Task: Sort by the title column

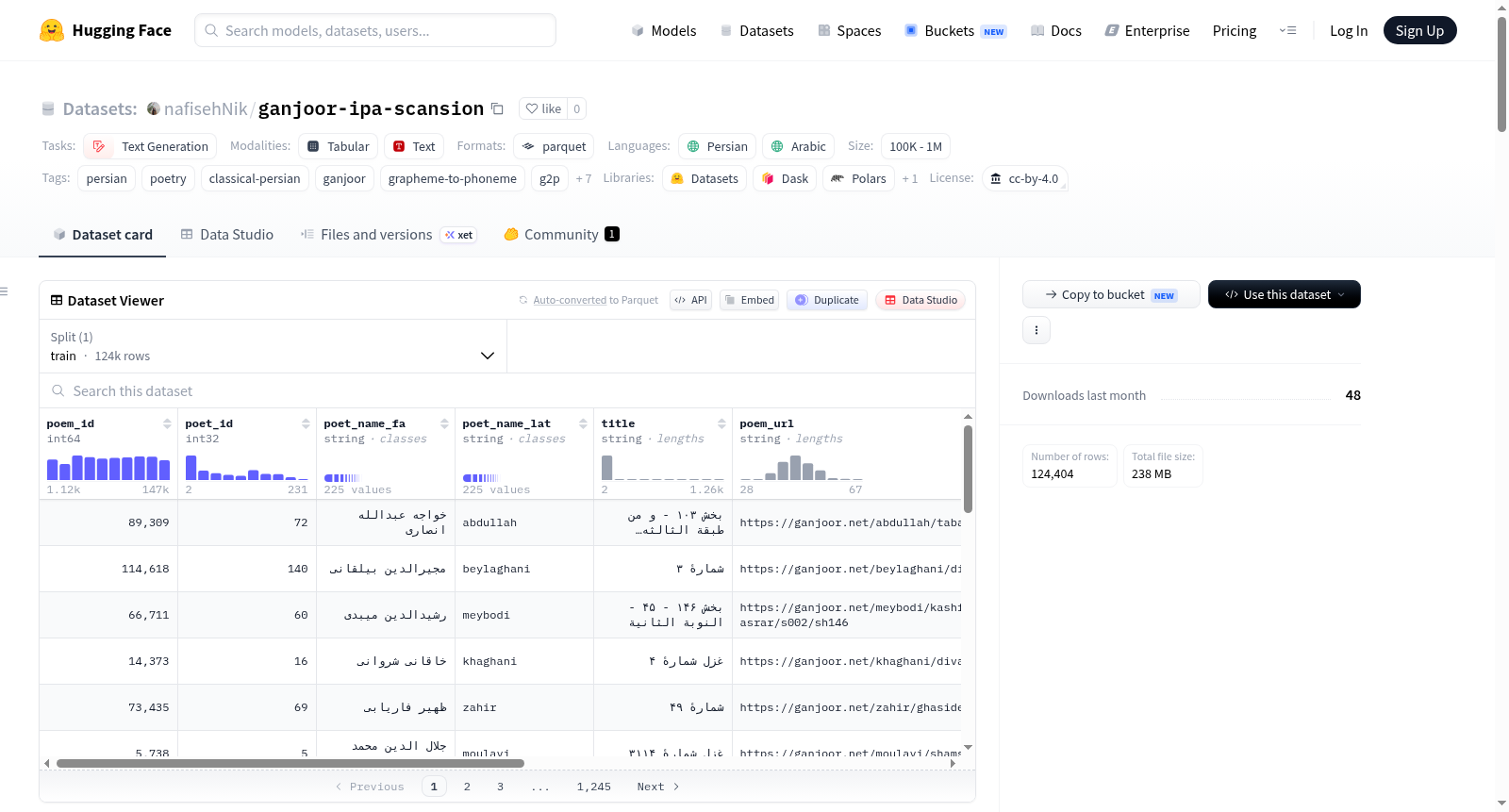Action: point(721,423)
